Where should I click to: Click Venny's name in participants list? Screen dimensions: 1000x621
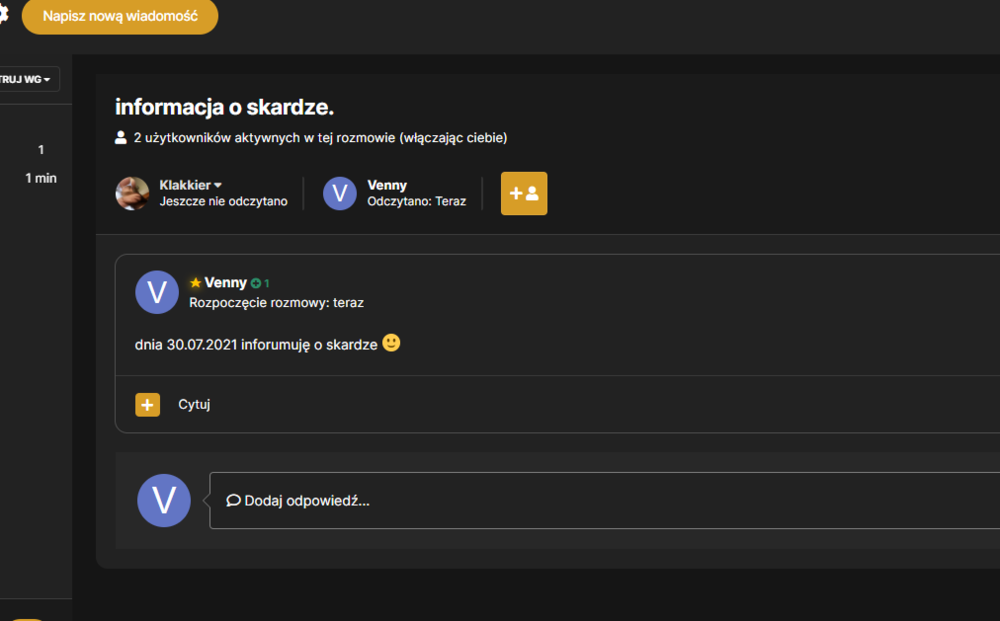coord(387,185)
